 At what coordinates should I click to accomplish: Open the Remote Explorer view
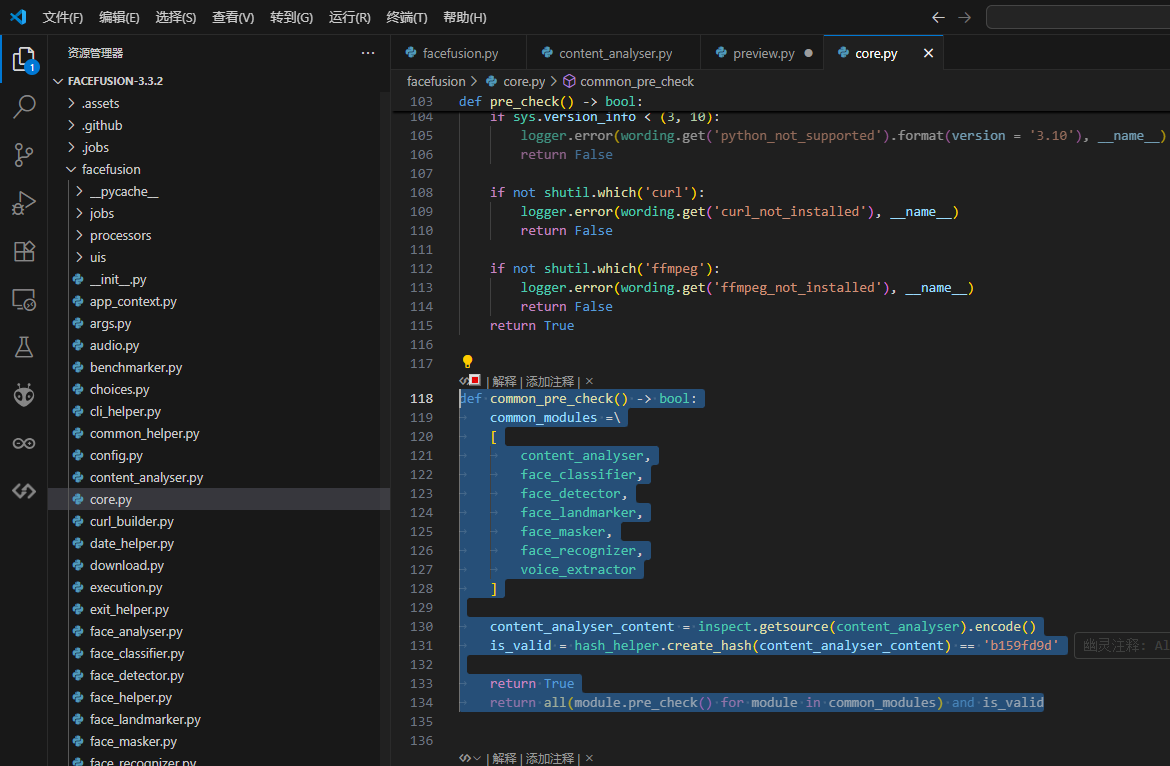point(24,299)
